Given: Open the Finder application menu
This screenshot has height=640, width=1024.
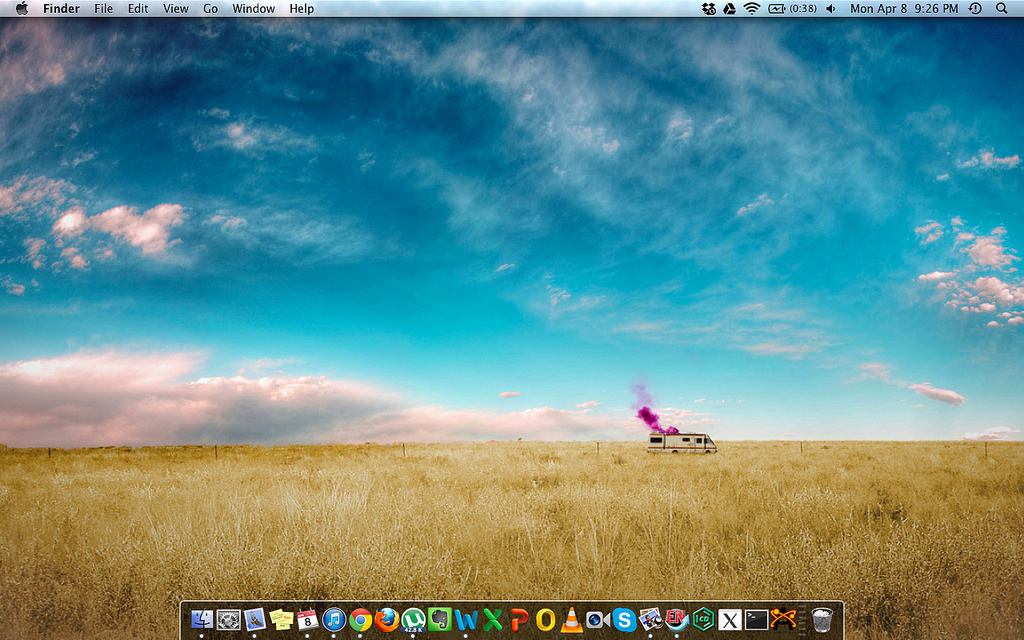Looking at the screenshot, I should 61,8.
